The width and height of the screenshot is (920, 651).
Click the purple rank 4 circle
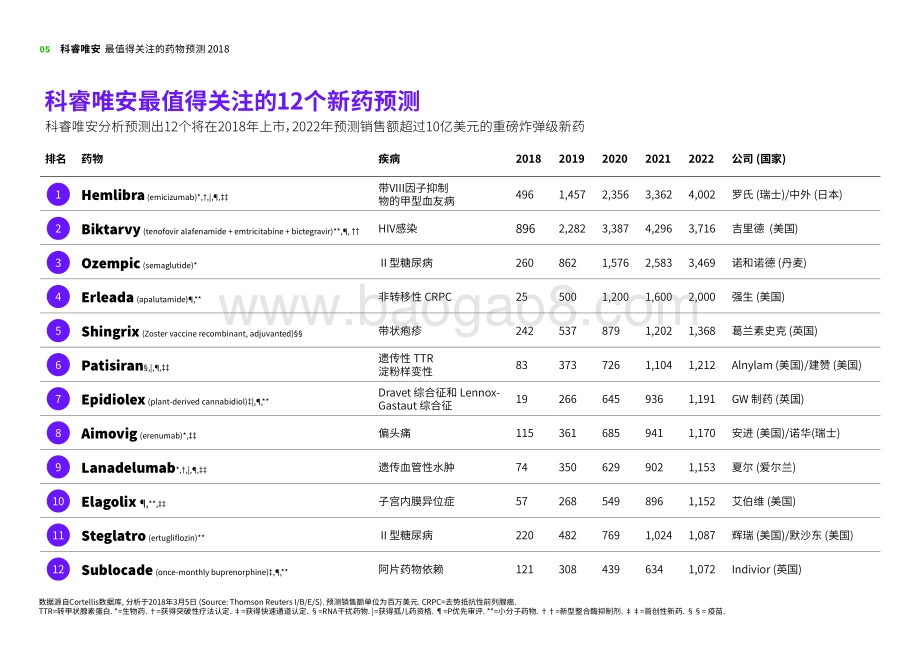[x=58, y=297]
